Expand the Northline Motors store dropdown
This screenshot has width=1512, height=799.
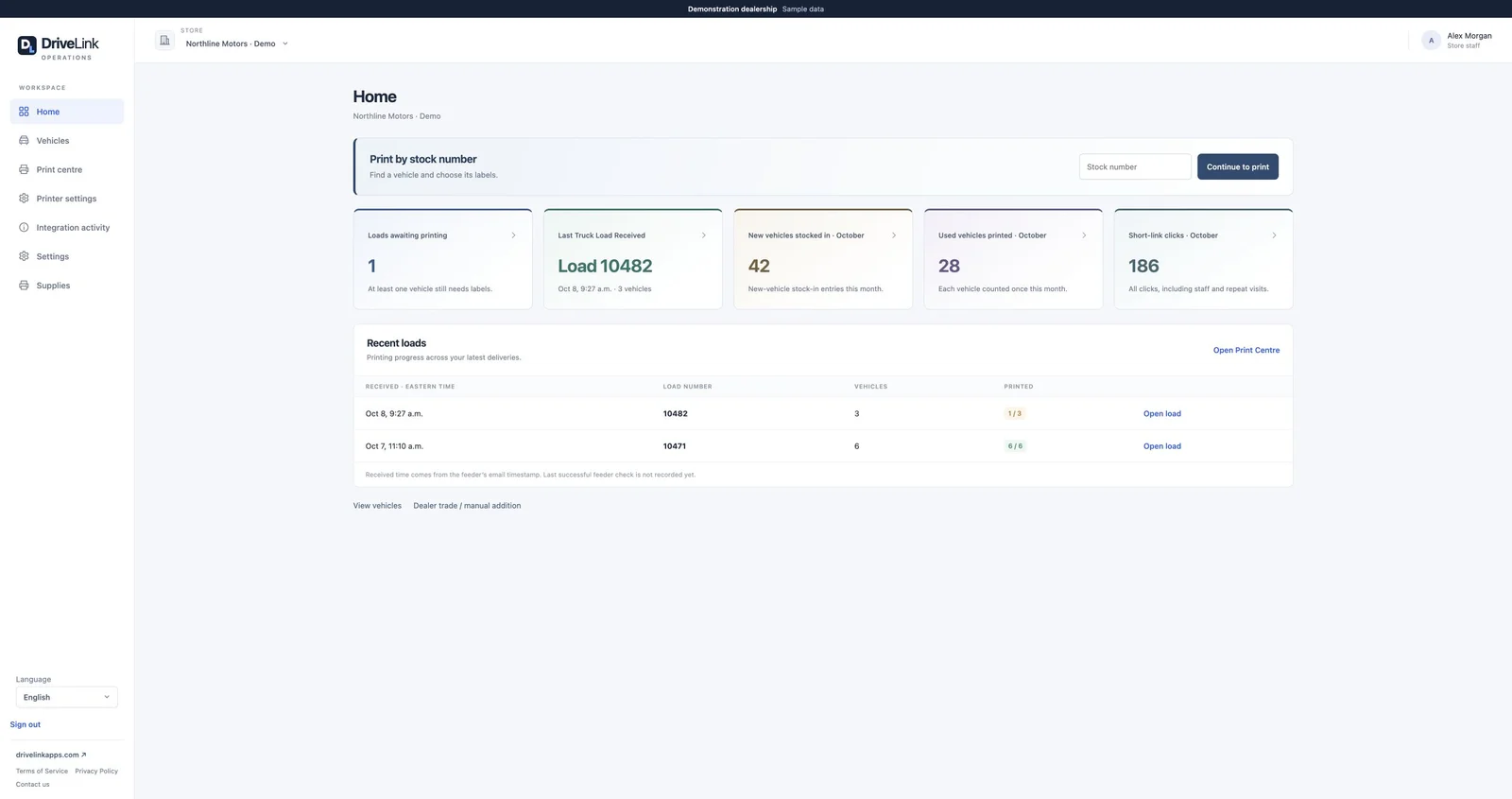pyautogui.click(x=237, y=43)
